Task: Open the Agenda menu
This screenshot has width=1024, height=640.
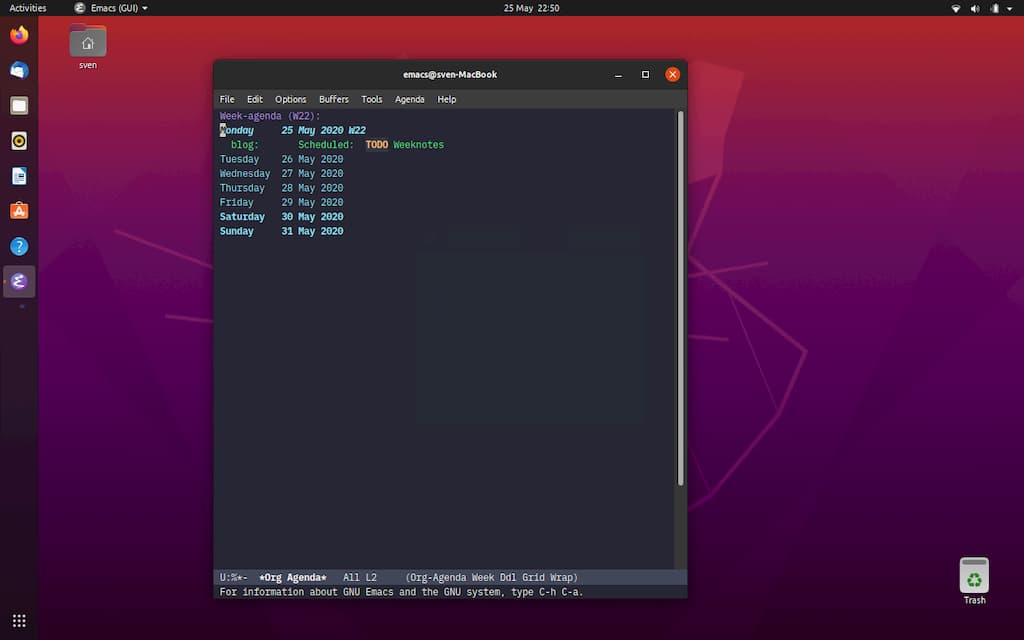Action: click(409, 99)
